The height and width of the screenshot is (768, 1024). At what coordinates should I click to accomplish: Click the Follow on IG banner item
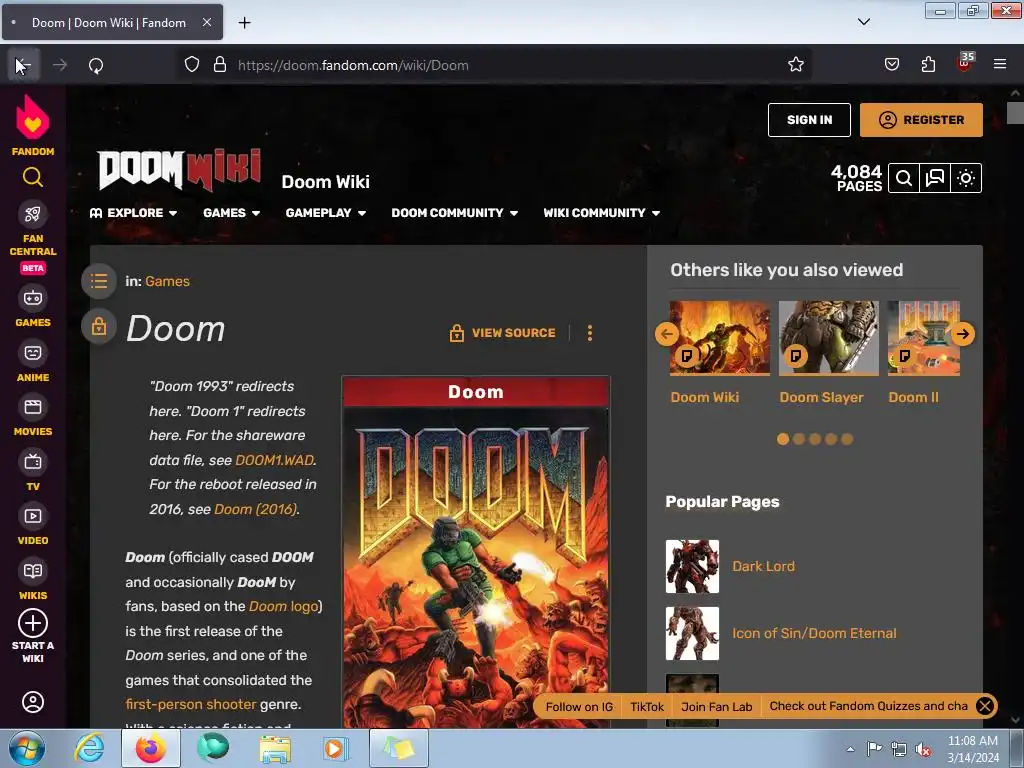click(579, 707)
